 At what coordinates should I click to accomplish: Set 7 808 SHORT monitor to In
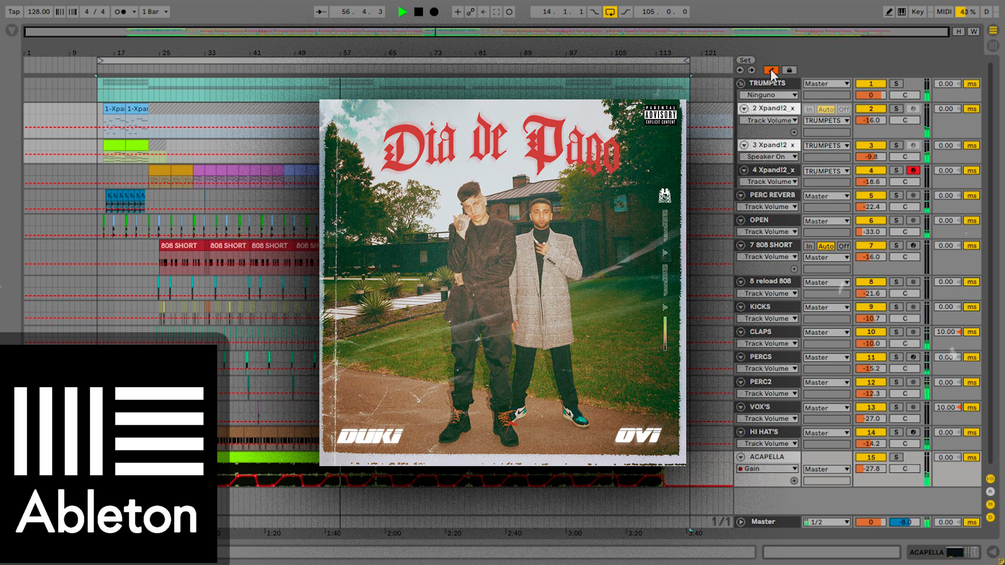point(809,246)
